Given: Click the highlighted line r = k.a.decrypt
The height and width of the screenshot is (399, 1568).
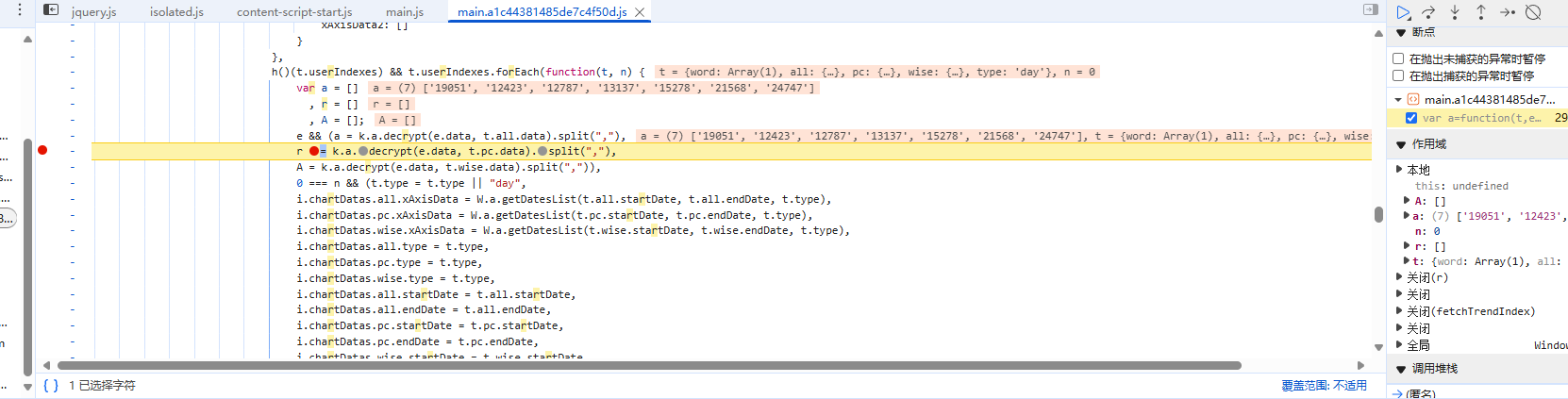Looking at the screenshot, I should click(731, 151).
